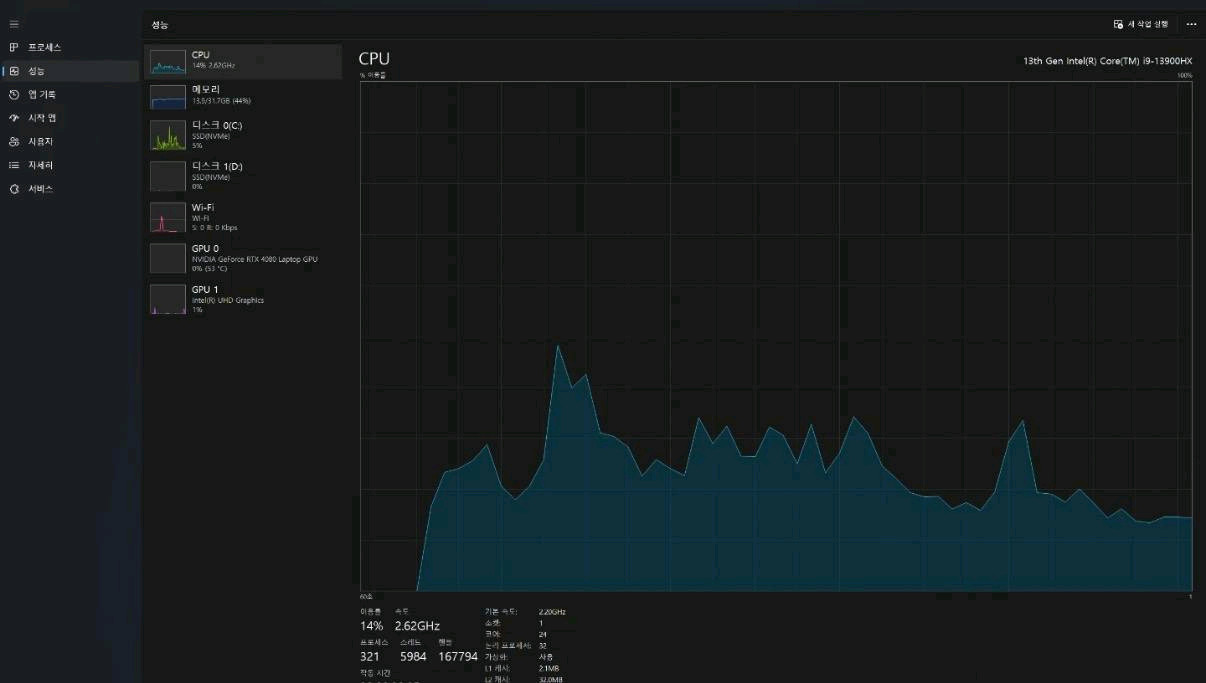Open the 사용자 (Users) view
This screenshot has width=1206, height=683.
coord(38,141)
